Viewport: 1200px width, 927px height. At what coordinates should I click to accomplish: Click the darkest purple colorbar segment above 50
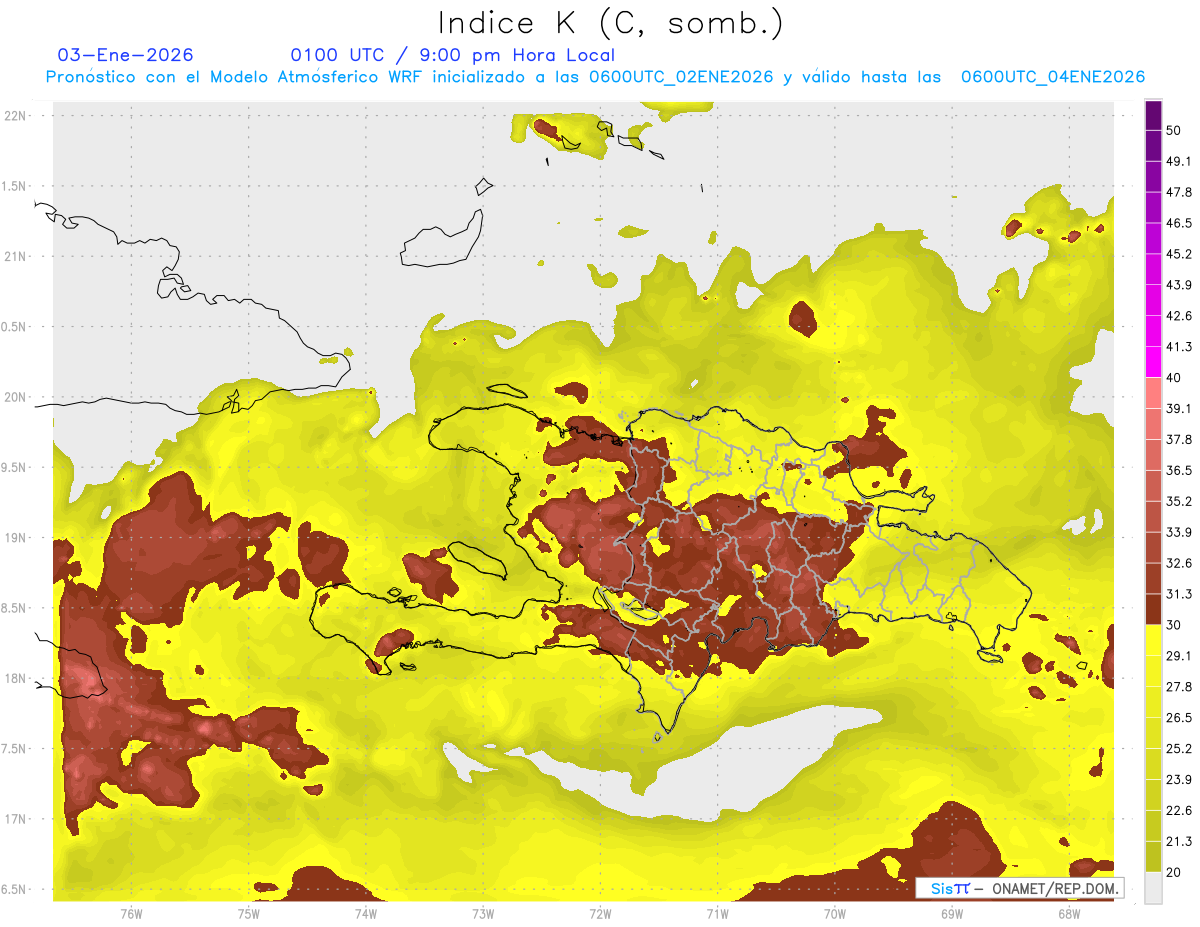(x=1153, y=115)
